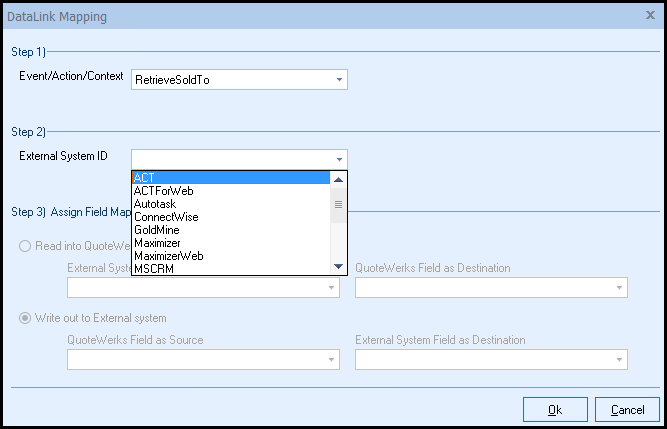Select ConnectWise as external system
The height and width of the screenshot is (429, 667).
click(x=230, y=217)
